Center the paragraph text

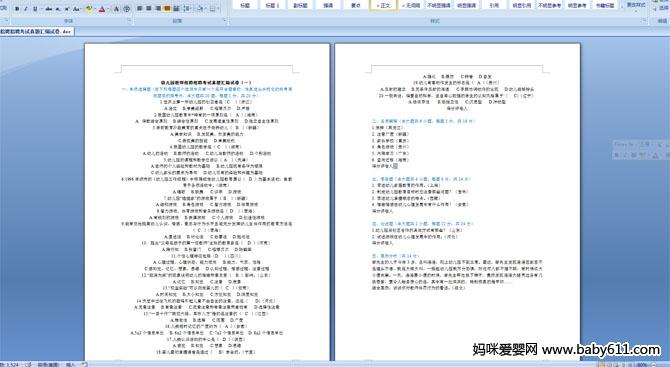(x=149, y=9)
